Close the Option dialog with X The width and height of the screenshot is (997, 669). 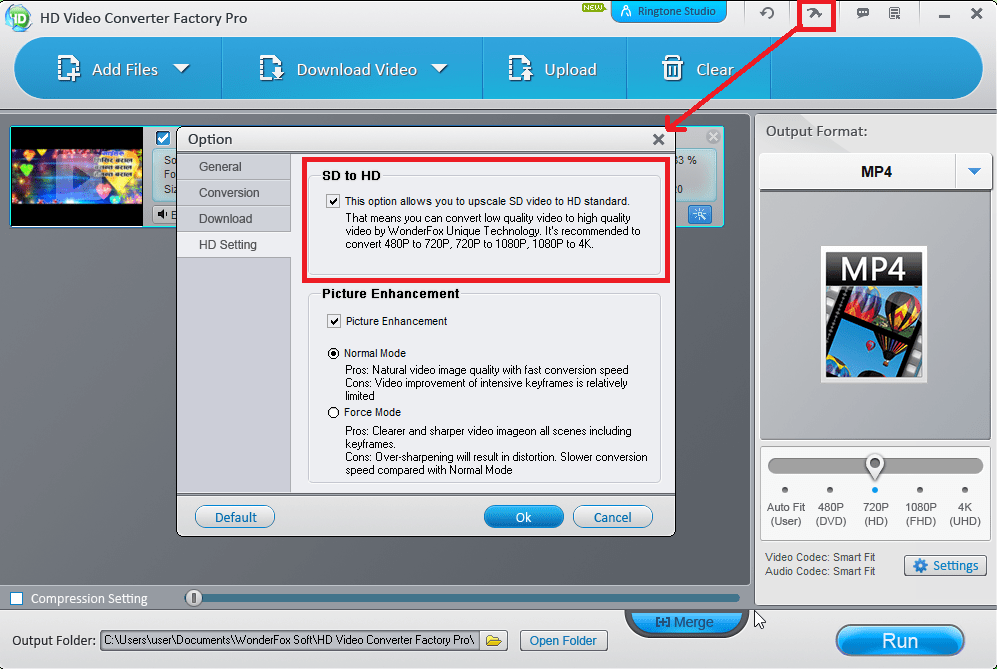click(x=658, y=139)
